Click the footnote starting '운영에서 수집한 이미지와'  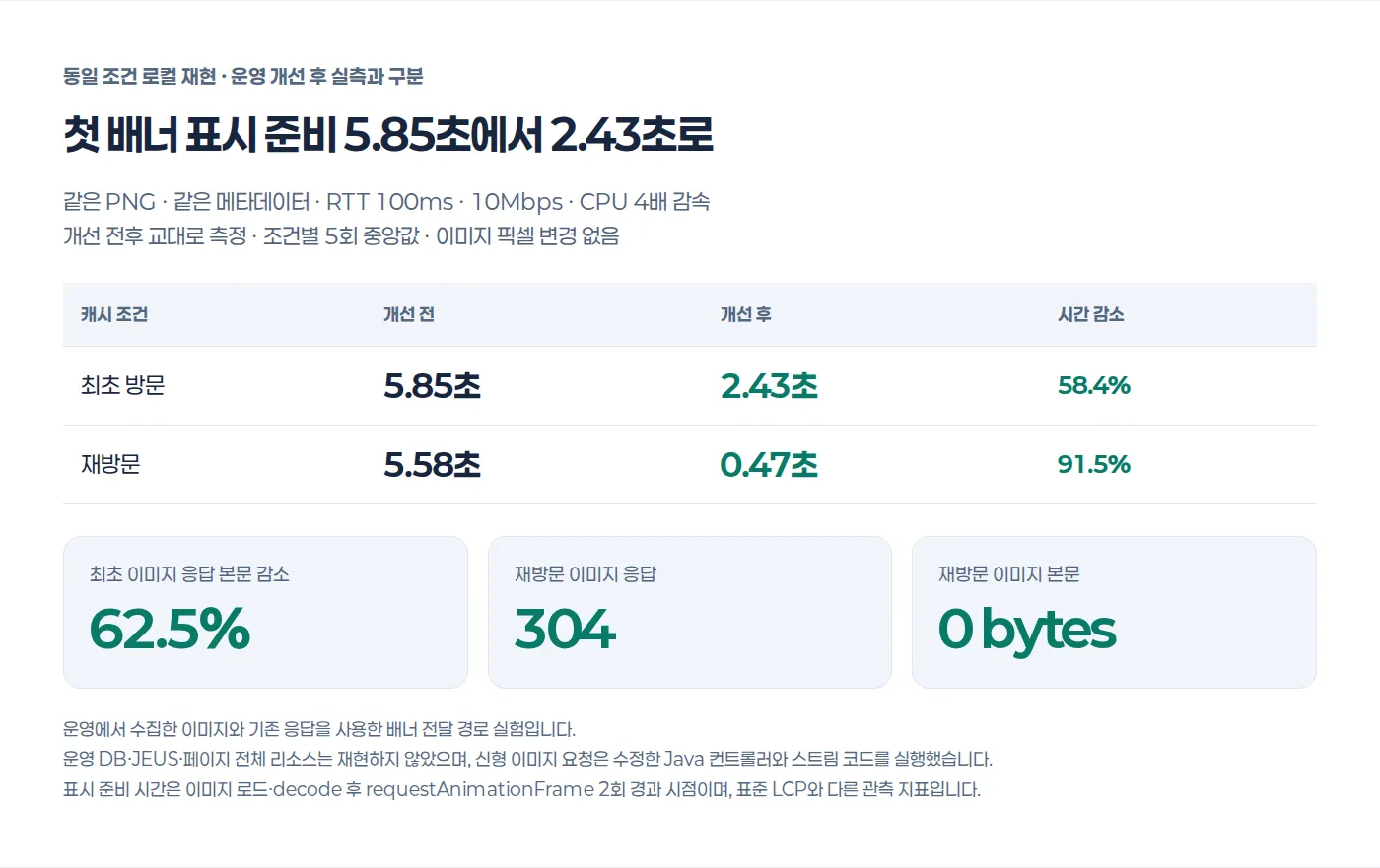[x=319, y=729]
